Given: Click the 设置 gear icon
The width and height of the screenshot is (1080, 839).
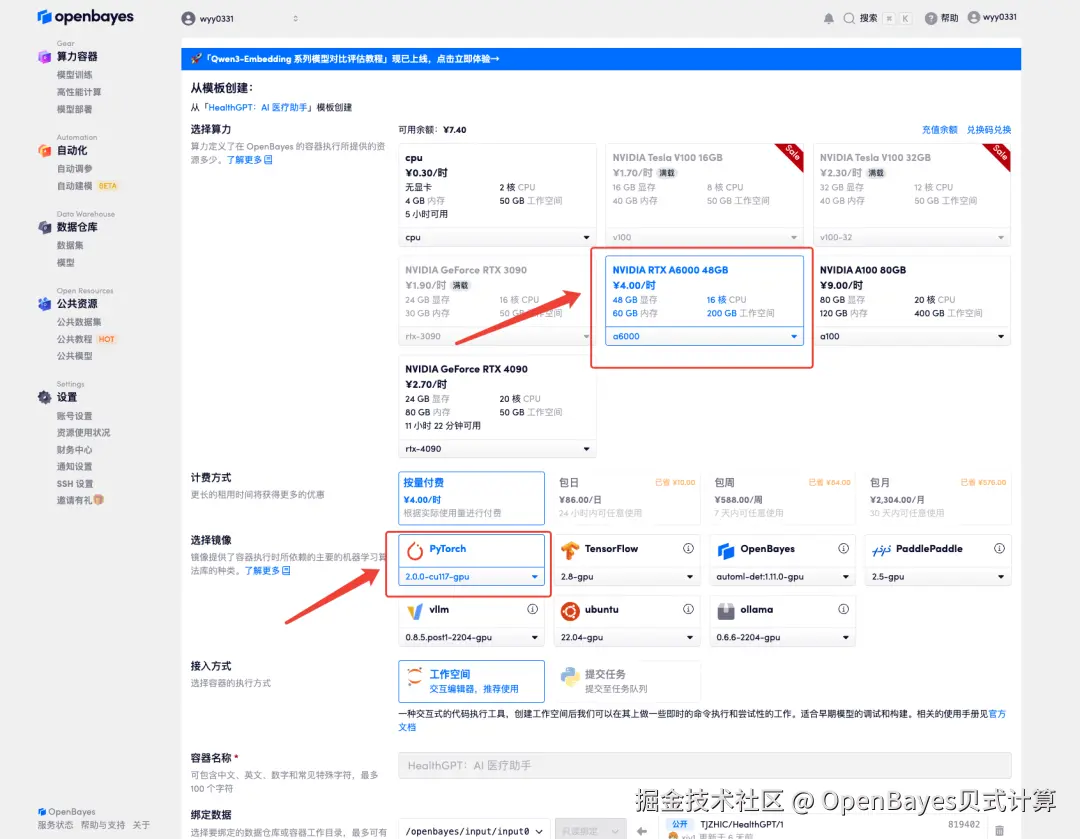Looking at the screenshot, I should click(44, 397).
